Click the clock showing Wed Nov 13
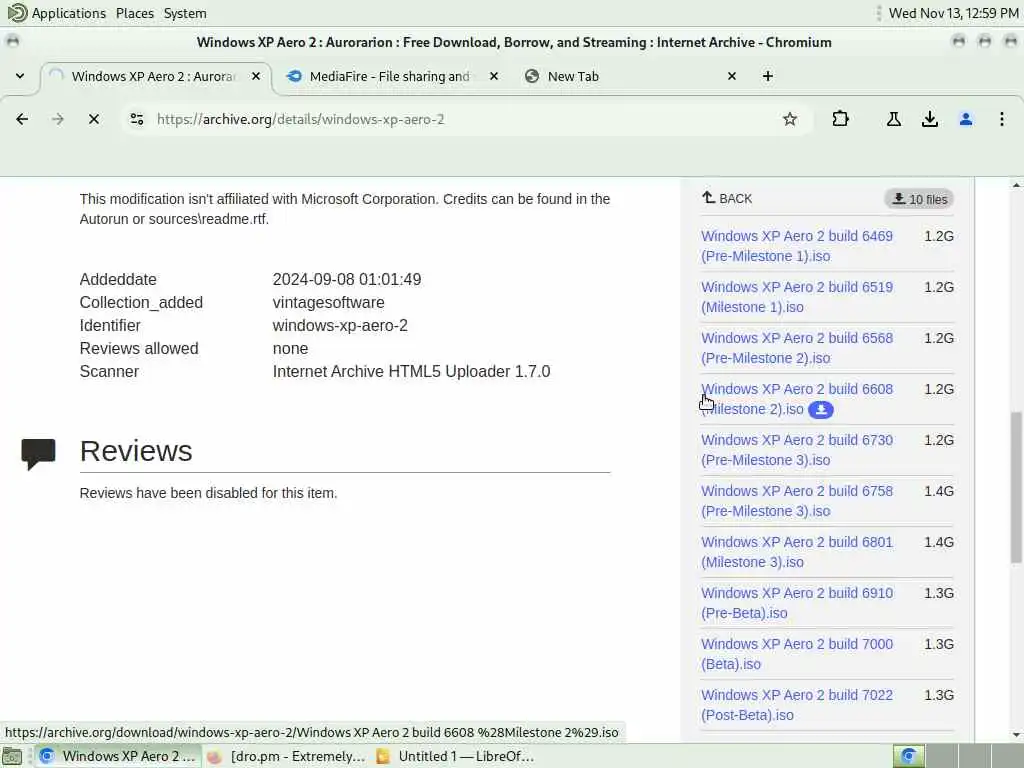1024x768 pixels. (x=953, y=13)
